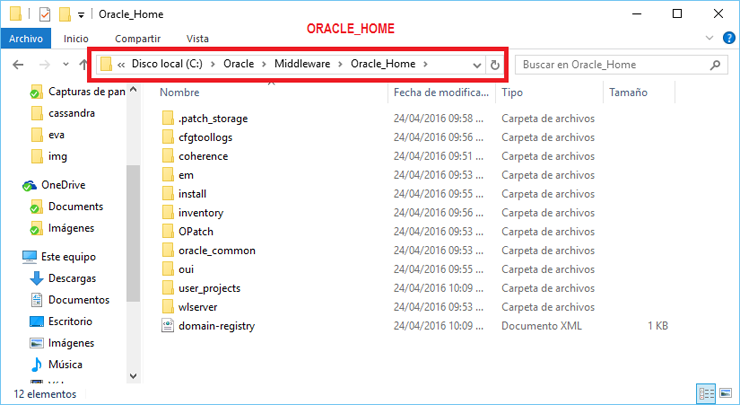Viewport: 740px width, 405px height.
Task: Open Escritorio in navigation pane
Action: point(70,321)
